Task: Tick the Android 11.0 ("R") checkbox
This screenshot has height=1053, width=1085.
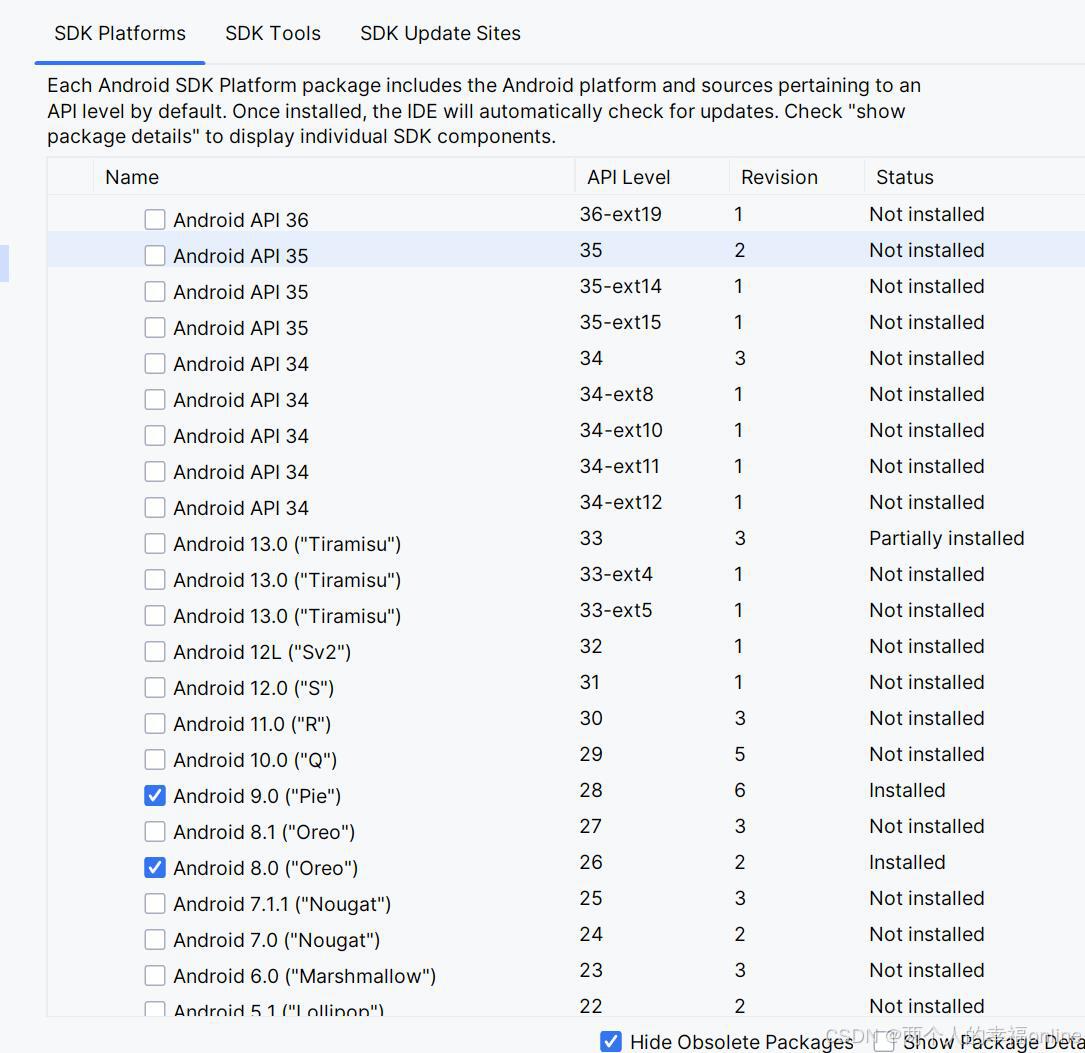Action: [x=155, y=723]
